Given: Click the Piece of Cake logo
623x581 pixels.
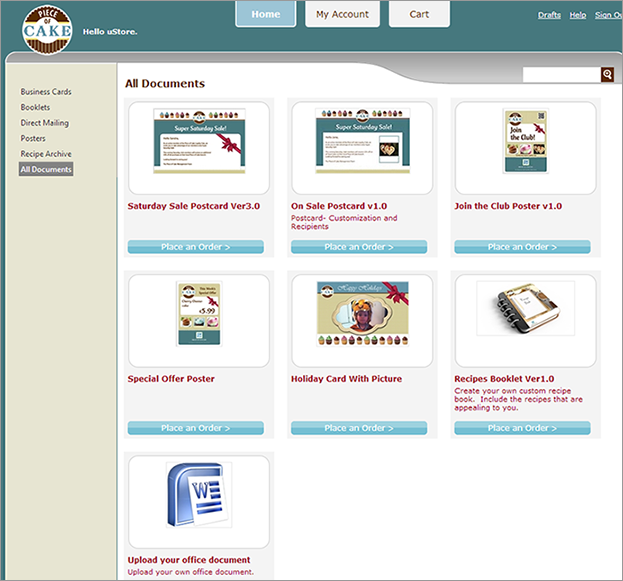Looking at the screenshot, I should (48, 28).
